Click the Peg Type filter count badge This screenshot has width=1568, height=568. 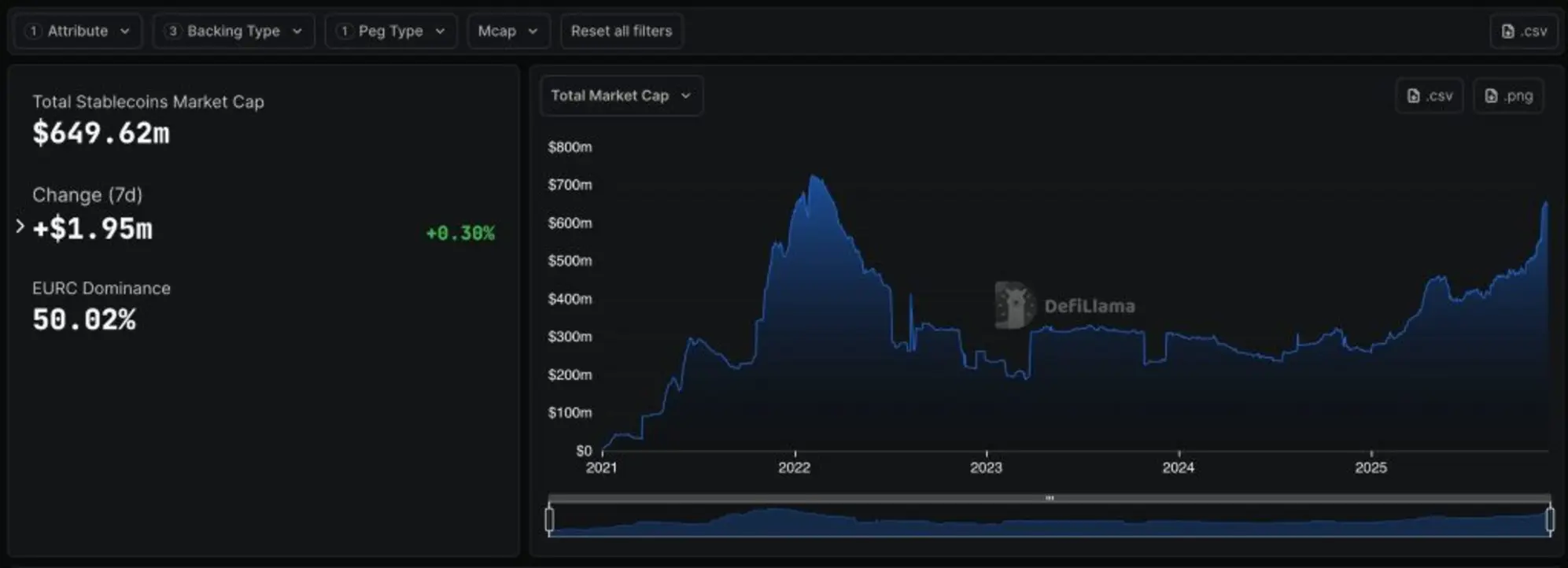[x=344, y=31]
